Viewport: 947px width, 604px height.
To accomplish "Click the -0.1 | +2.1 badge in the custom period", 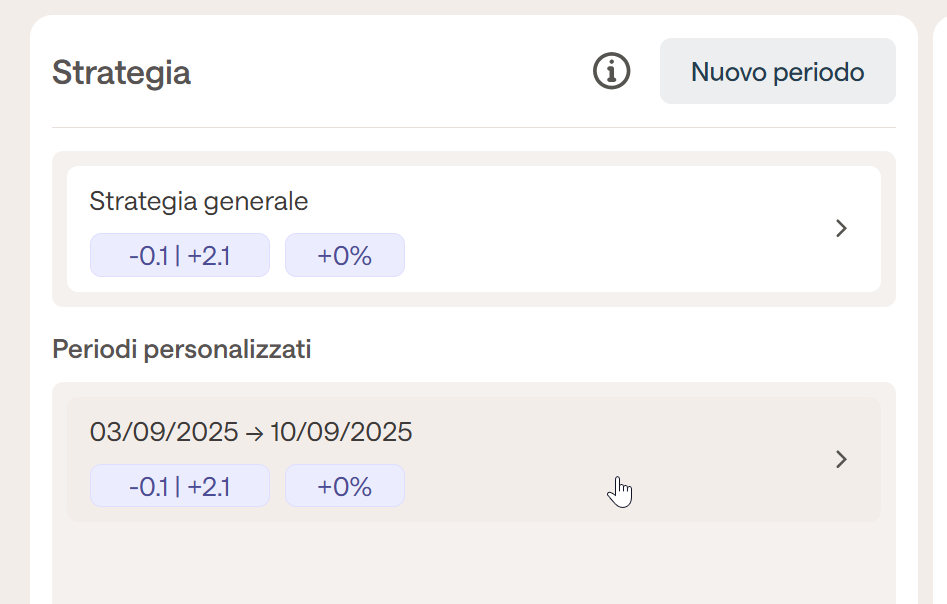I will (180, 486).
